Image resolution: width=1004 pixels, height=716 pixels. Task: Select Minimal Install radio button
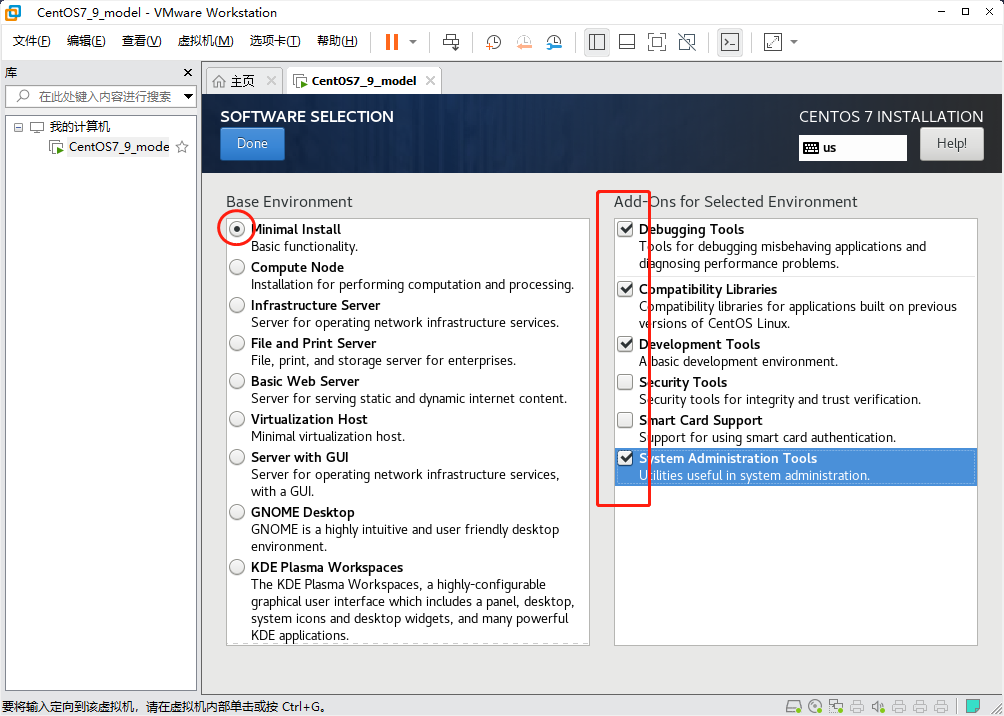tap(237, 229)
